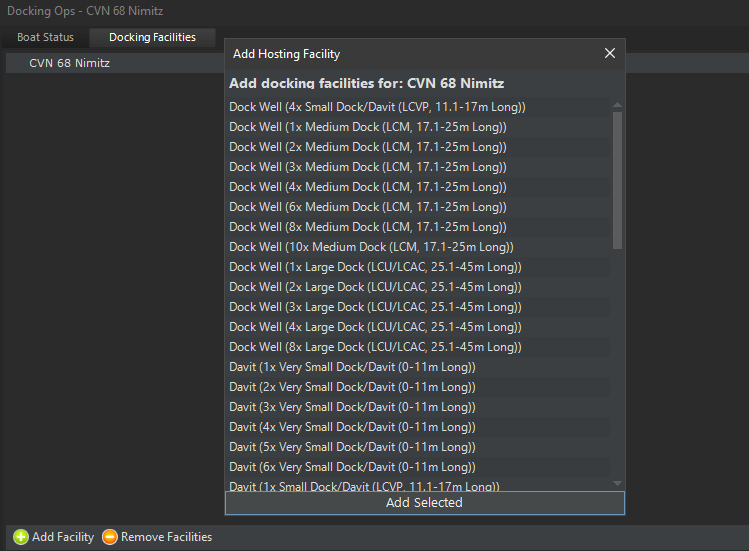Select Dock Well 8x Large Dock
Screen dimensions: 749x551
(419, 347)
